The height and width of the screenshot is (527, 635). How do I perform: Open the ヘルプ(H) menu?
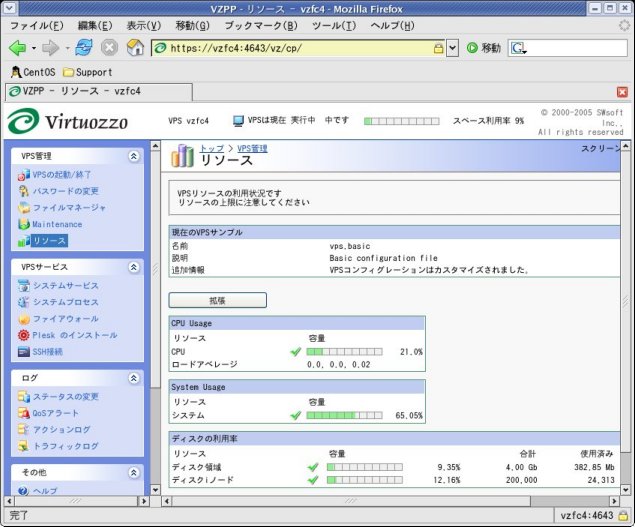point(392,26)
